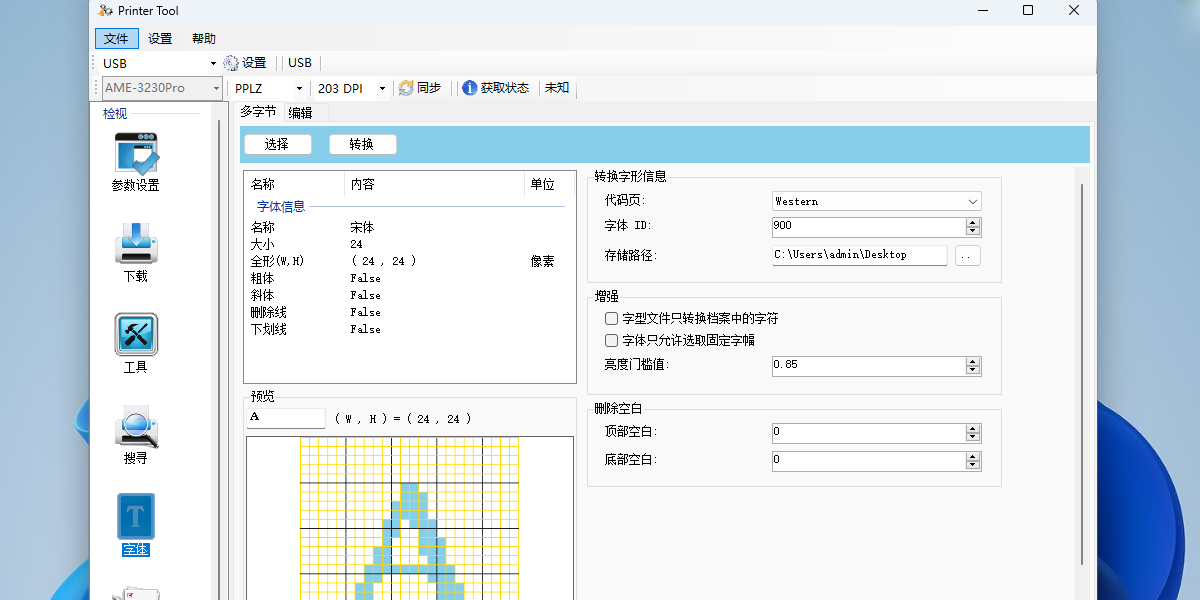Expand the PPLZ language dropdown
Screen dimensions: 1200x600
pyautogui.click(x=299, y=88)
